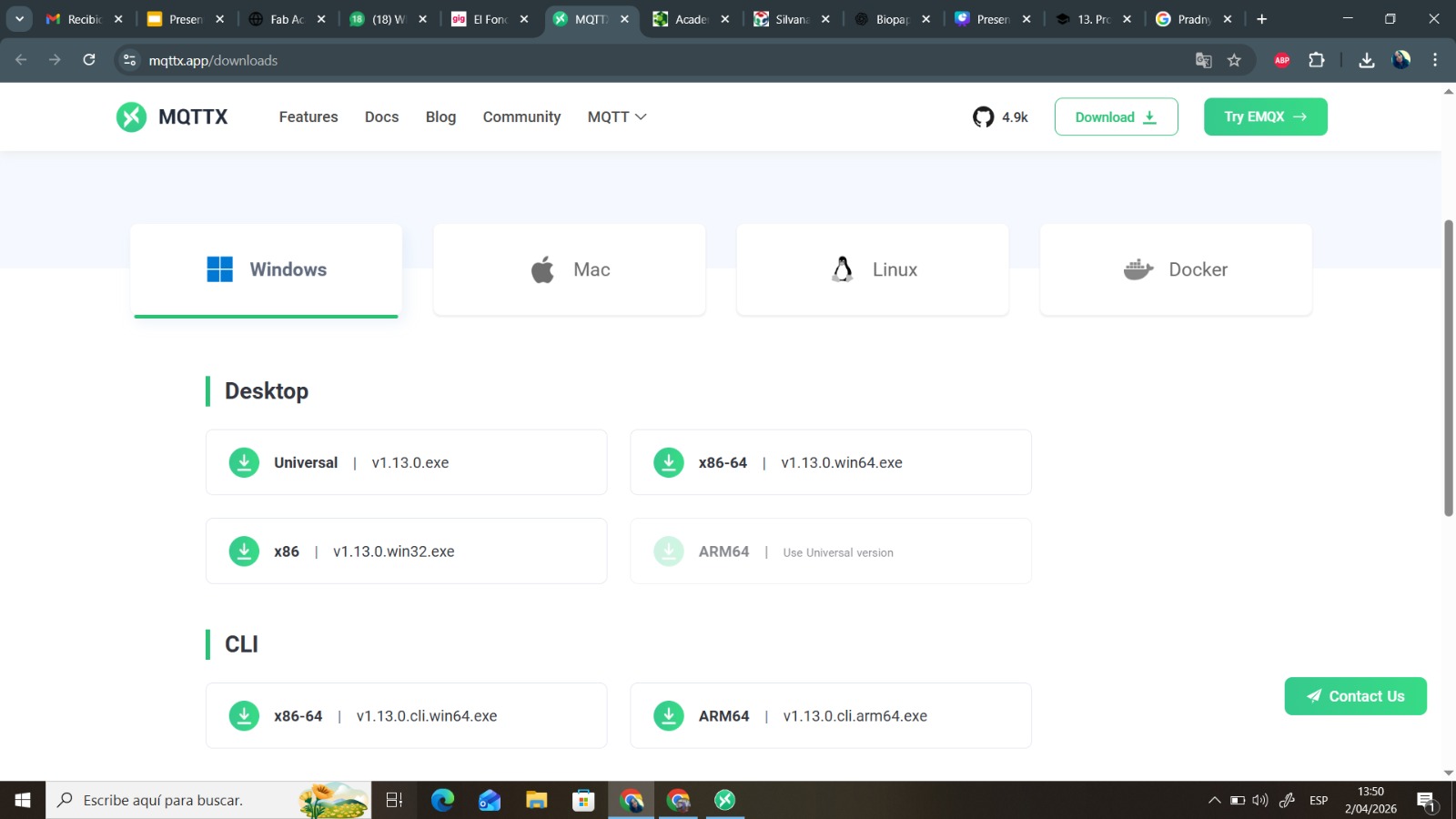Open a new browser tab

(1261, 19)
